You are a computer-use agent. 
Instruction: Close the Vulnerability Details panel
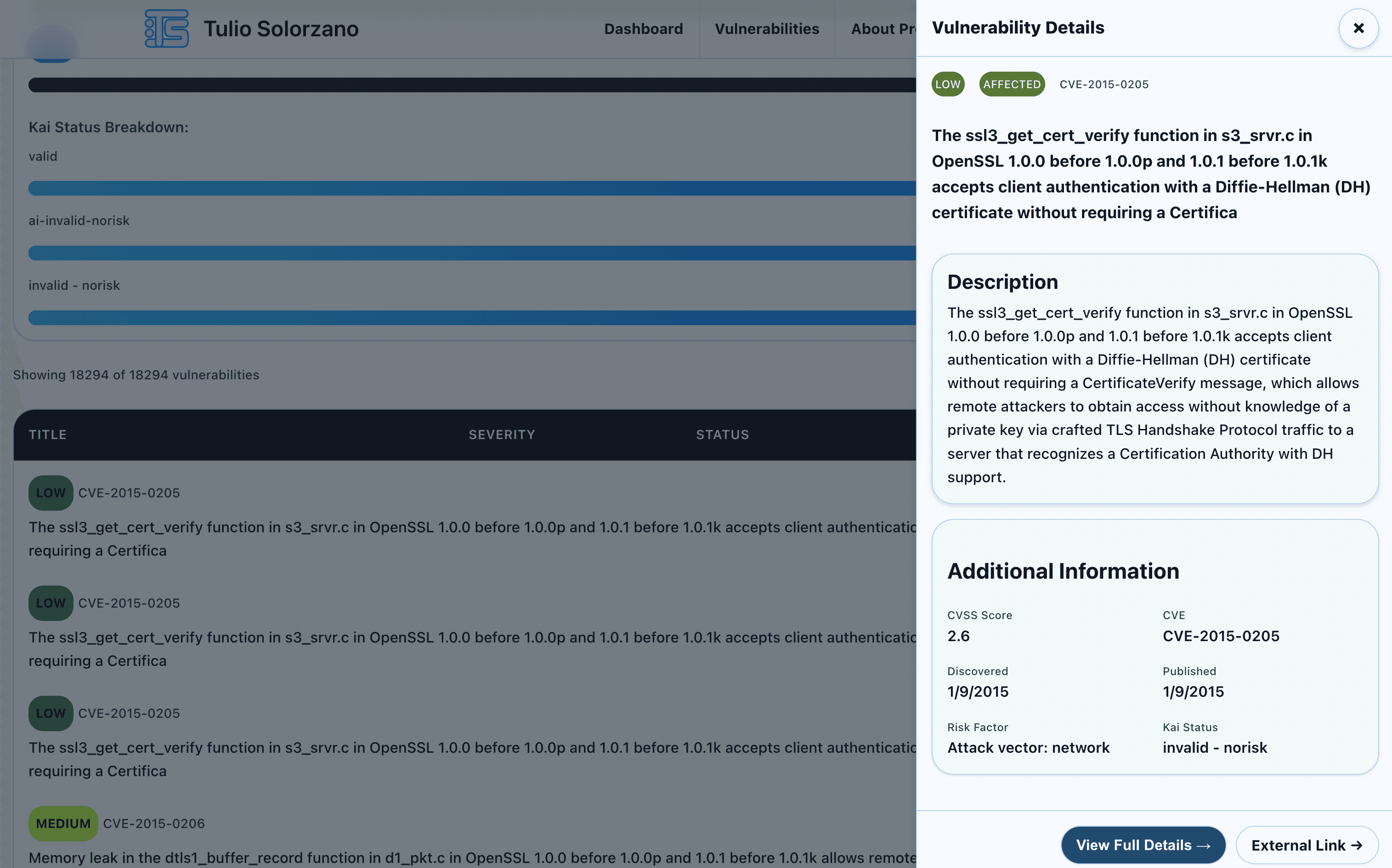click(1358, 28)
